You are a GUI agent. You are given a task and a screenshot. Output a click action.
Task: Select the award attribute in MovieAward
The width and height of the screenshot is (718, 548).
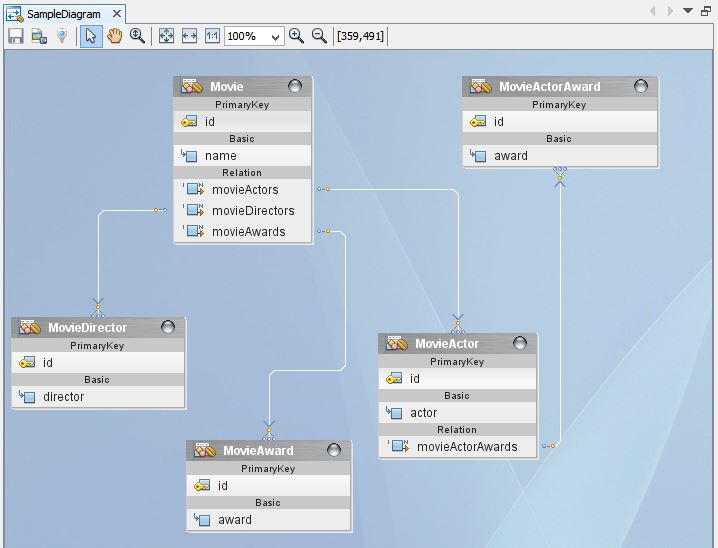click(234, 520)
